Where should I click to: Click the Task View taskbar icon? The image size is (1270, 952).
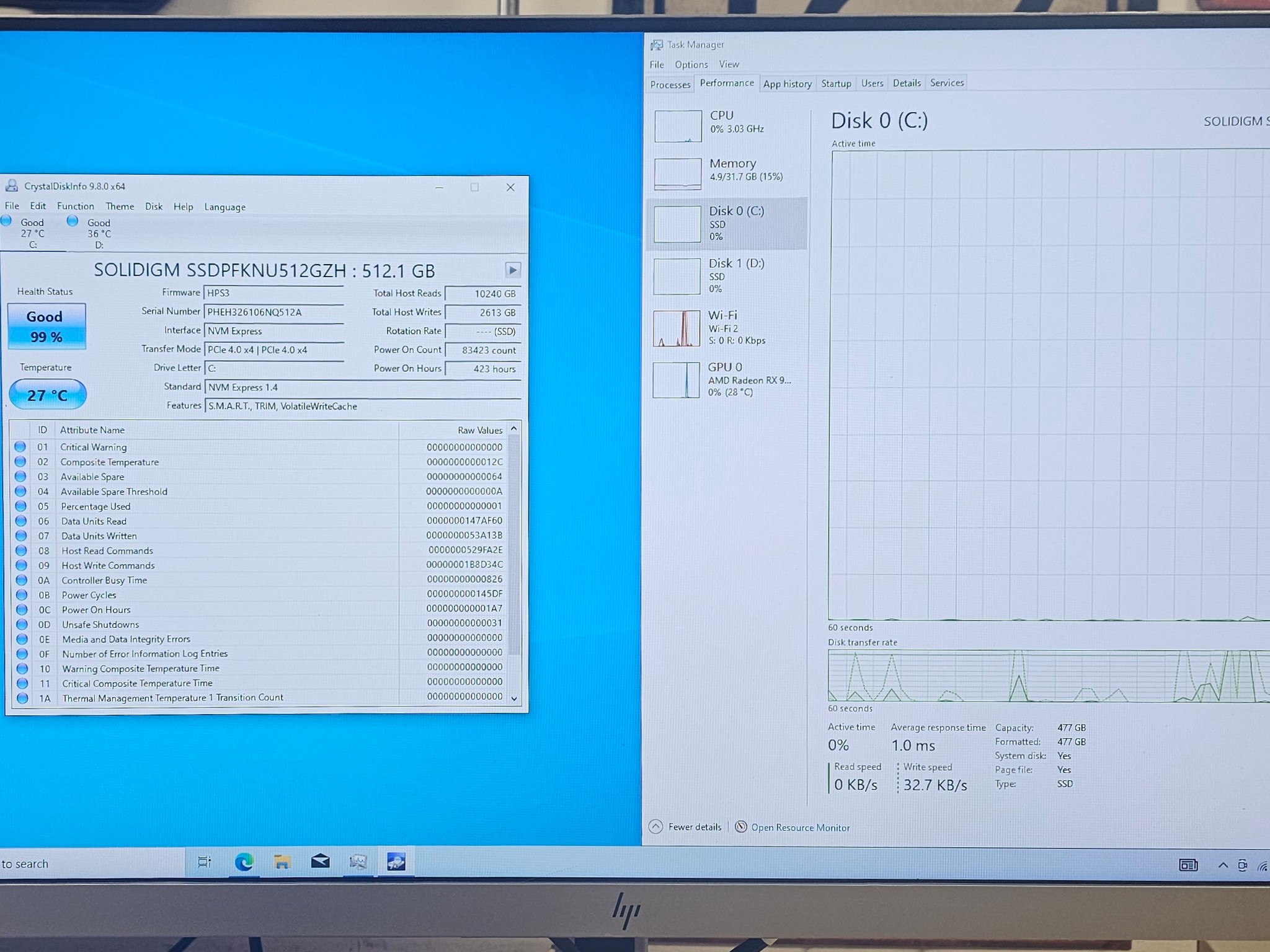point(204,862)
